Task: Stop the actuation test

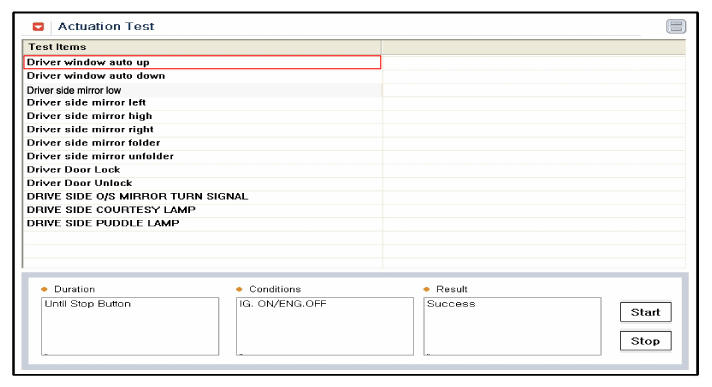Action: coord(645,341)
